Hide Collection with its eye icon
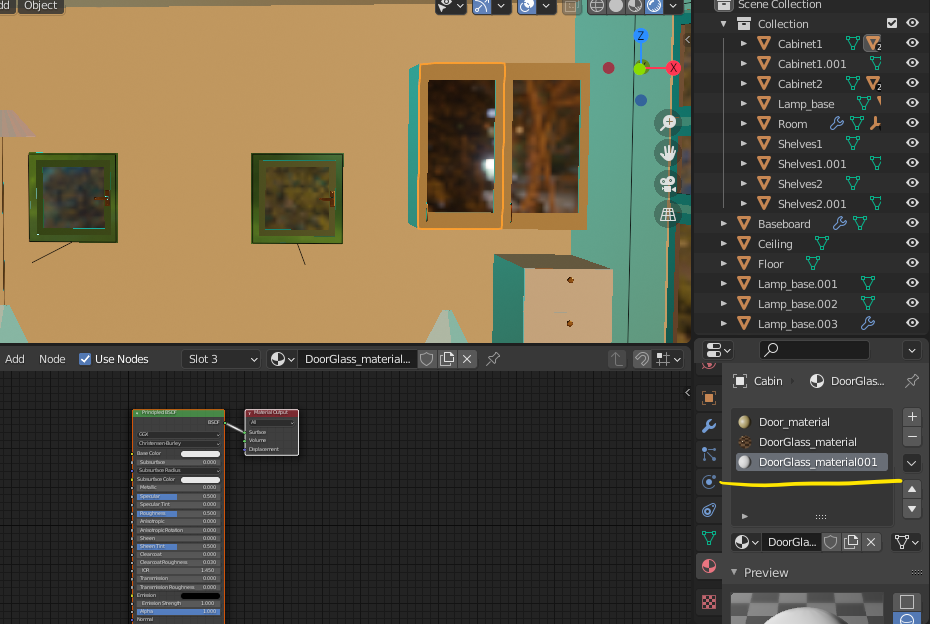 coord(912,23)
